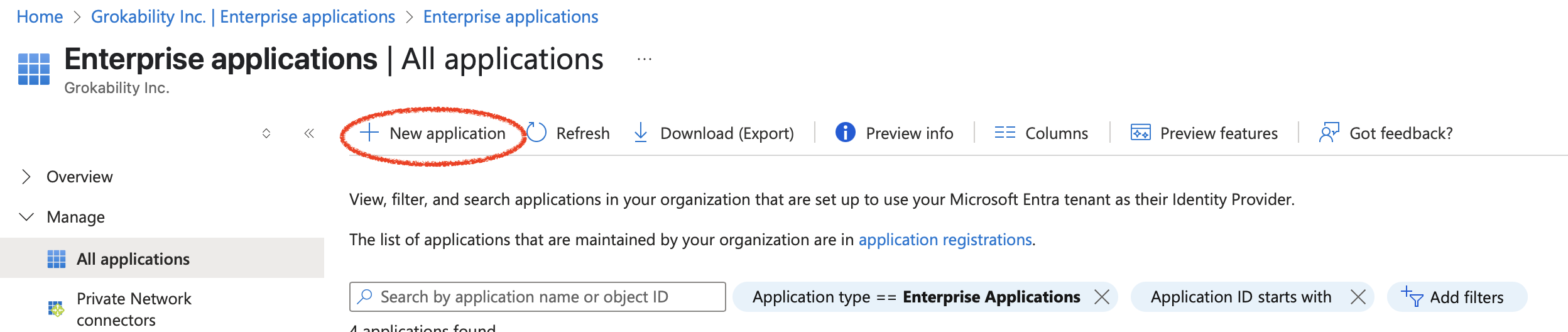The image size is (1568, 332).
Task: Open Grokability Inc. | Enterprise applications breadcrumb
Action: pyautogui.click(x=243, y=16)
